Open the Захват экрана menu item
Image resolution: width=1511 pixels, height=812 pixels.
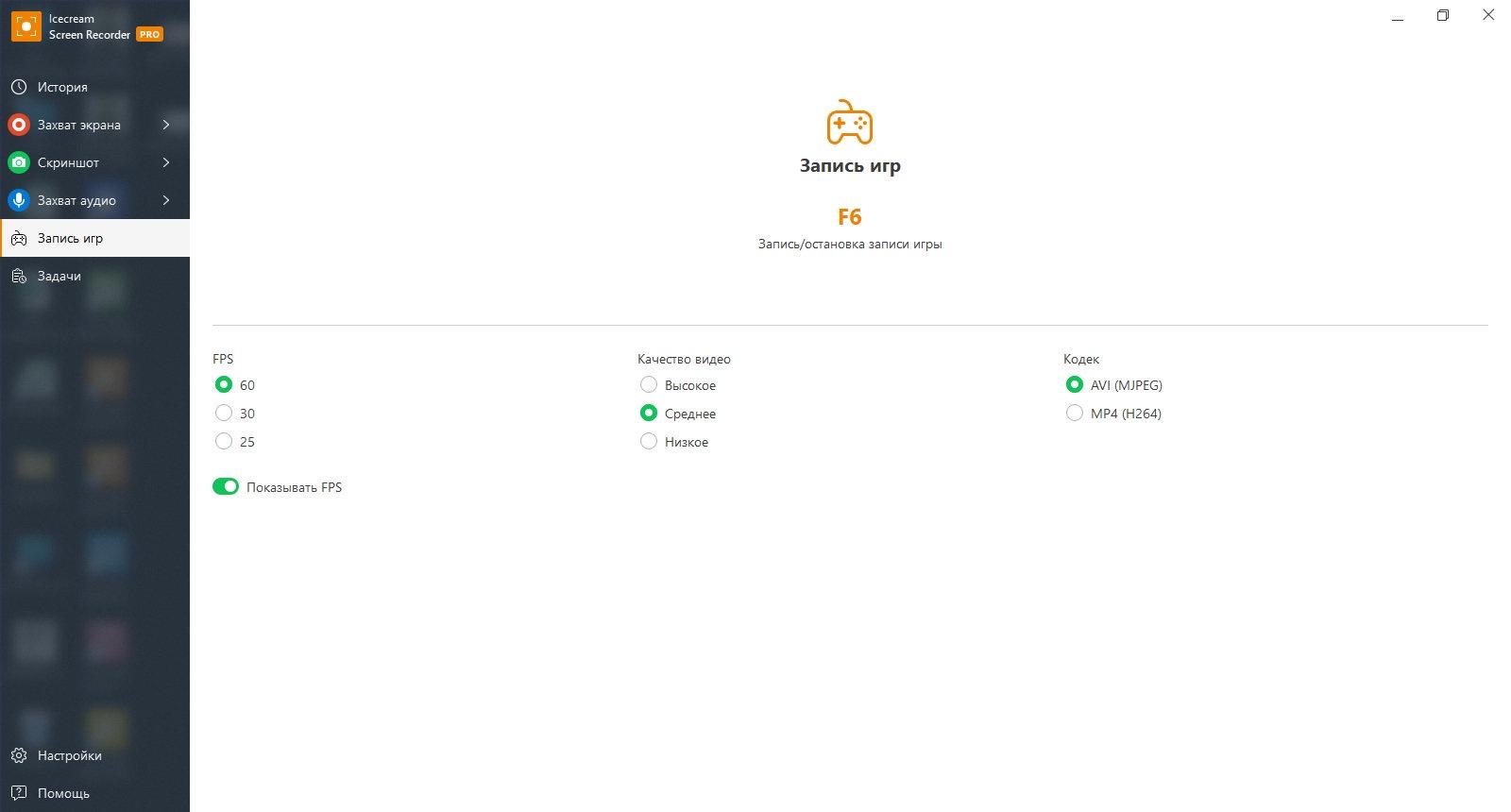(x=94, y=125)
